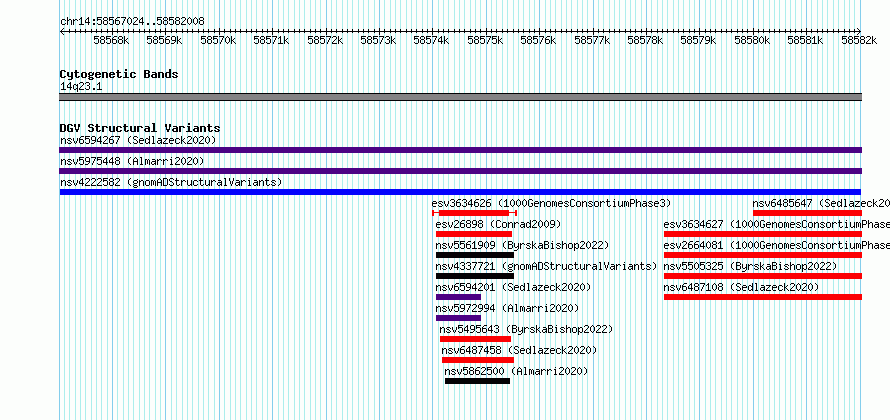The width and height of the screenshot is (890, 420).
Task: Click nsv5862500 (Almarri2020) label
Action: point(517,371)
